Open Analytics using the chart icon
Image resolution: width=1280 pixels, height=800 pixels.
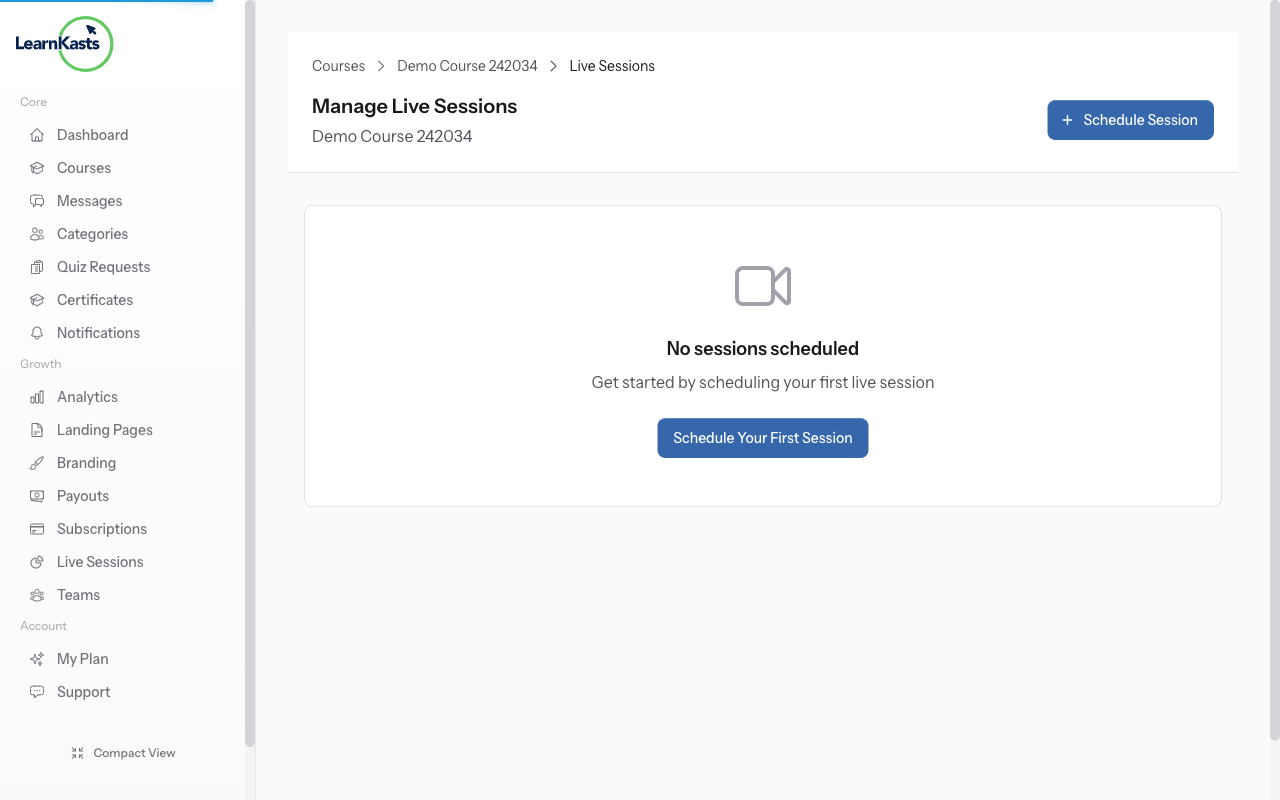(x=37, y=396)
